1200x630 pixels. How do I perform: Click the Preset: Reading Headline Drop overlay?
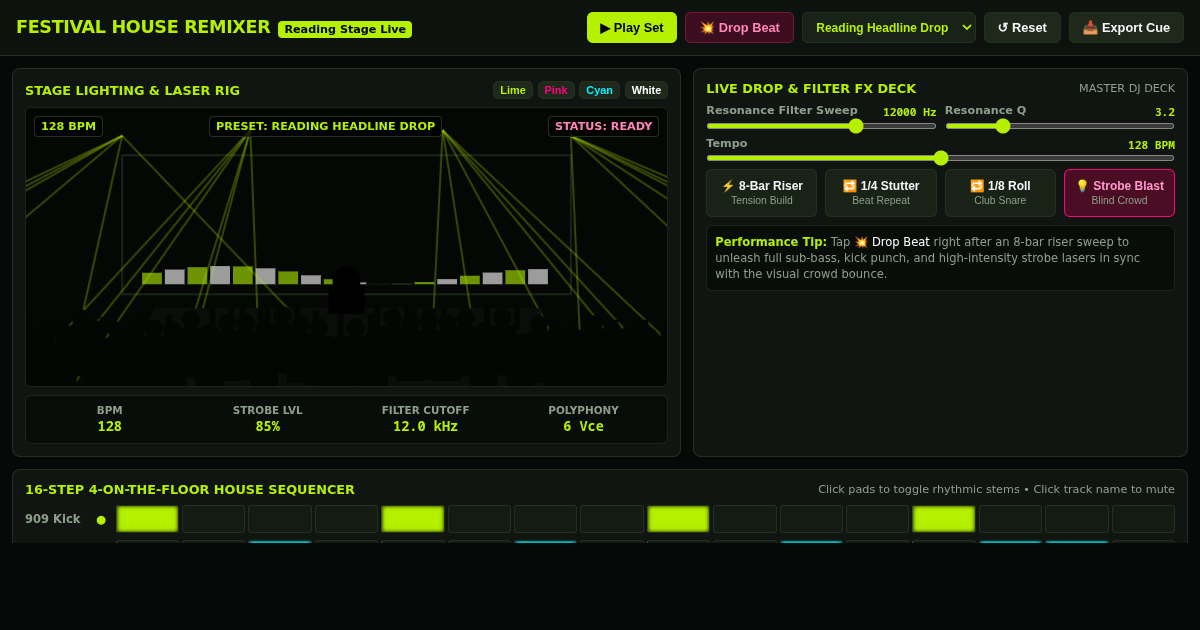tap(325, 126)
